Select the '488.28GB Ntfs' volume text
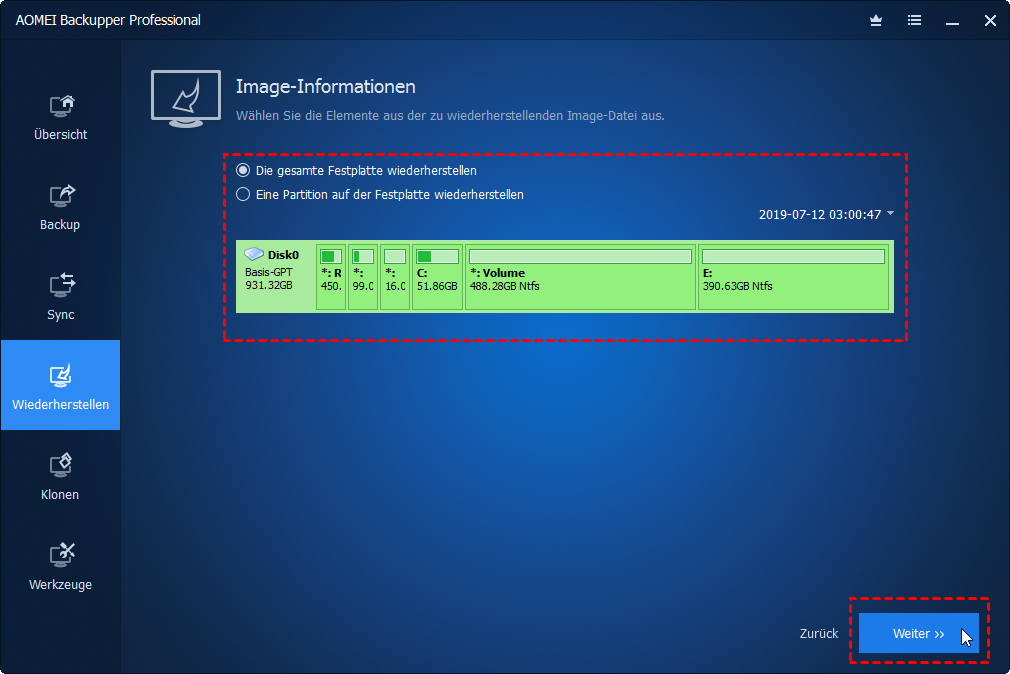Screen dimensions: 1010x674 click(x=504, y=286)
